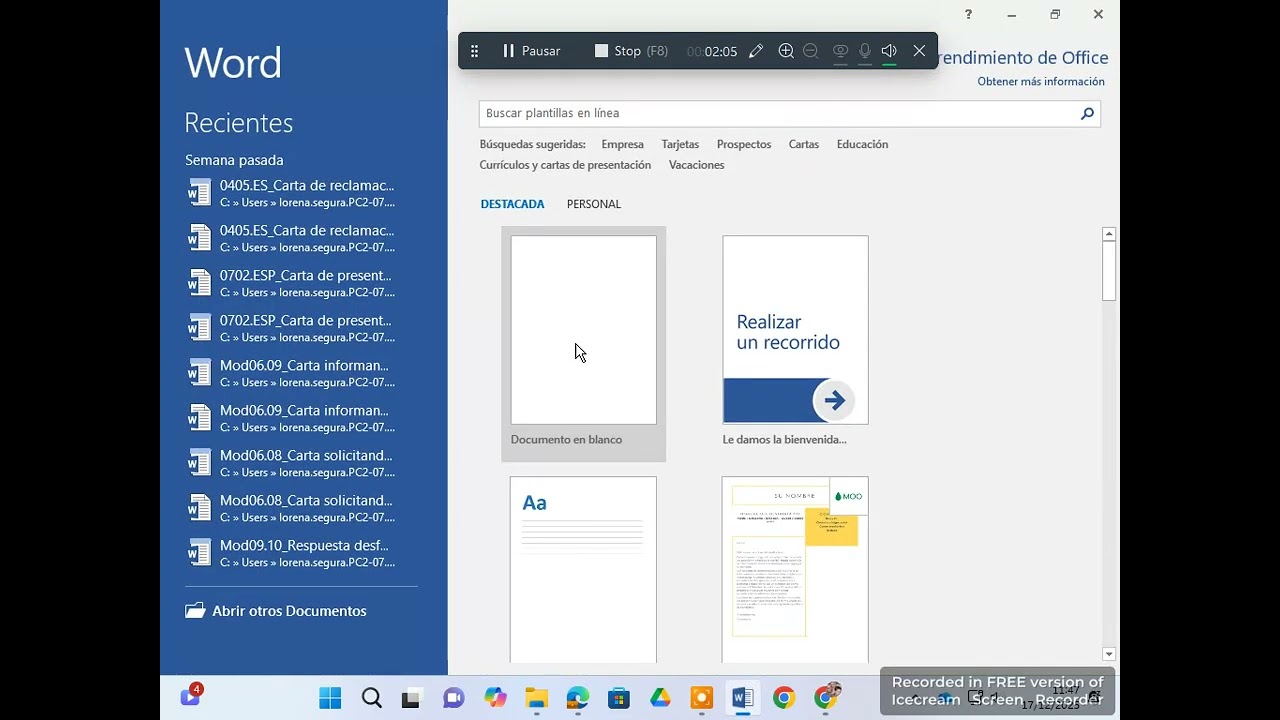The width and height of the screenshot is (1280, 720).
Task: Pause the recording with Pausar
Action: (531, 51)
